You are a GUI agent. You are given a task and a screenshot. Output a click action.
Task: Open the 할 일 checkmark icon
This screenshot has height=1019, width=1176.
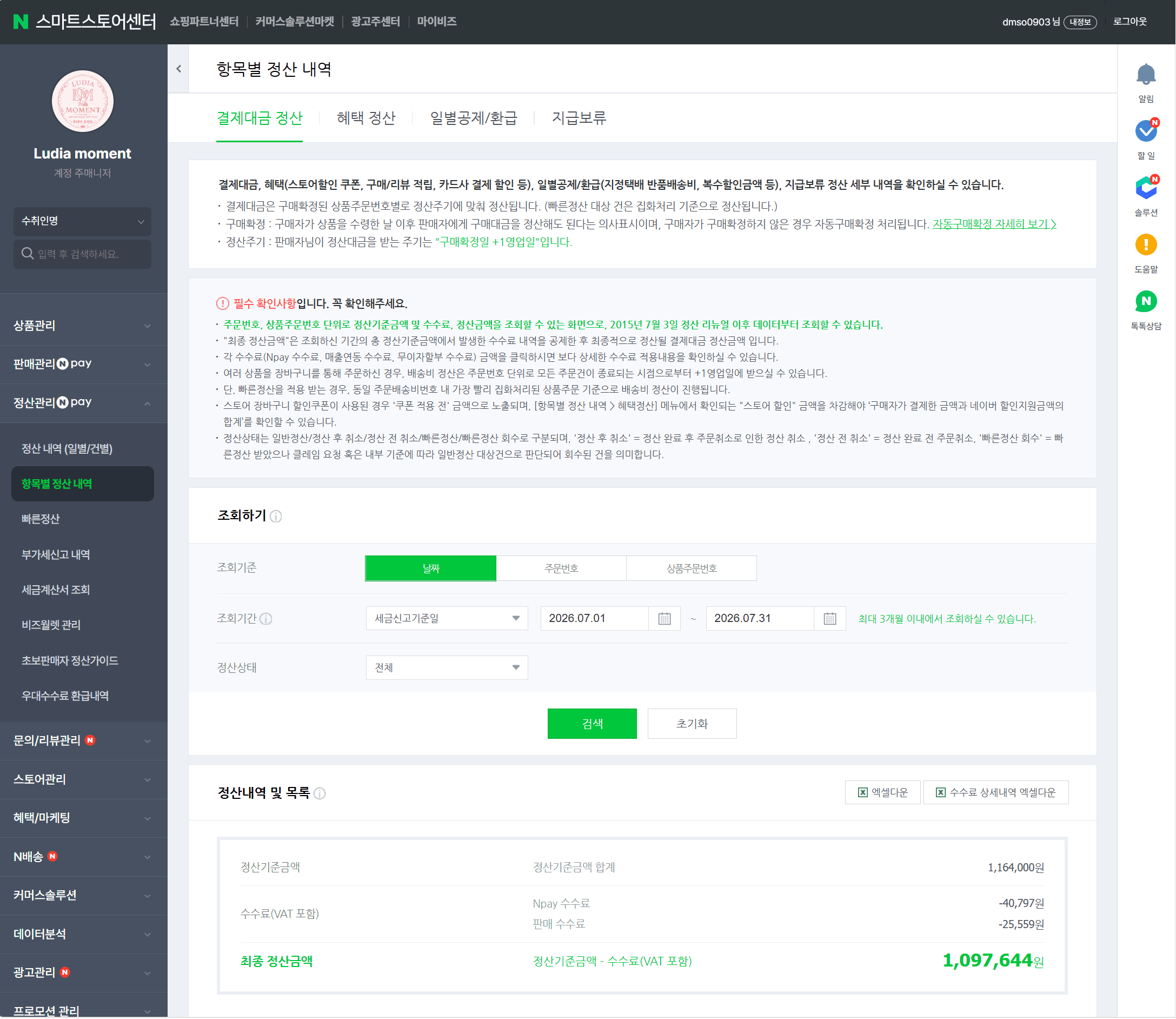click(x=1146, y=131)
